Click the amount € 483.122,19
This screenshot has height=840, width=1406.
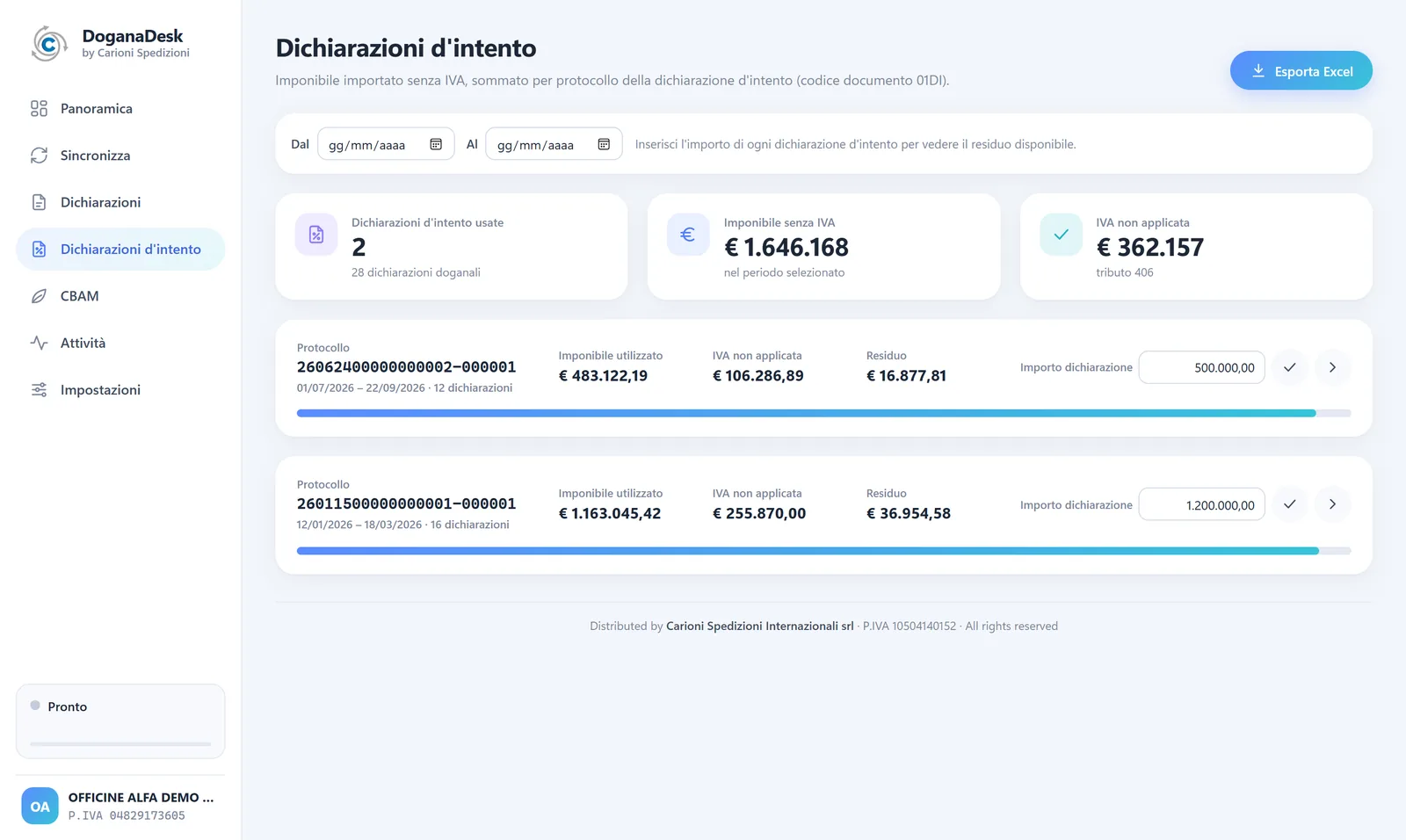[x=603, y=376]
